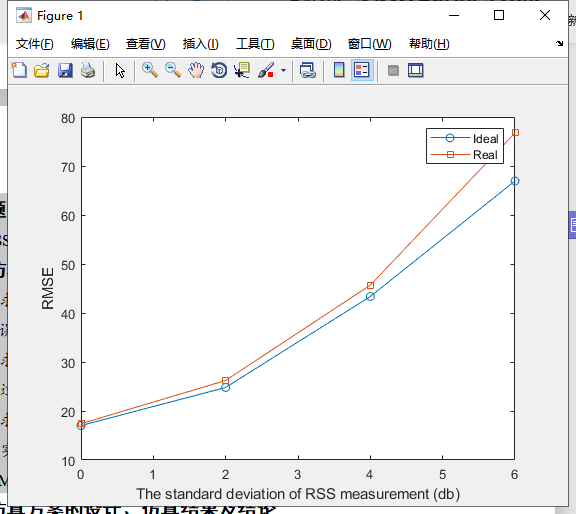576x514 pixels.
Task: Open the 查看(V) menu
Action: pyautogui.click(x=146, y=44)
